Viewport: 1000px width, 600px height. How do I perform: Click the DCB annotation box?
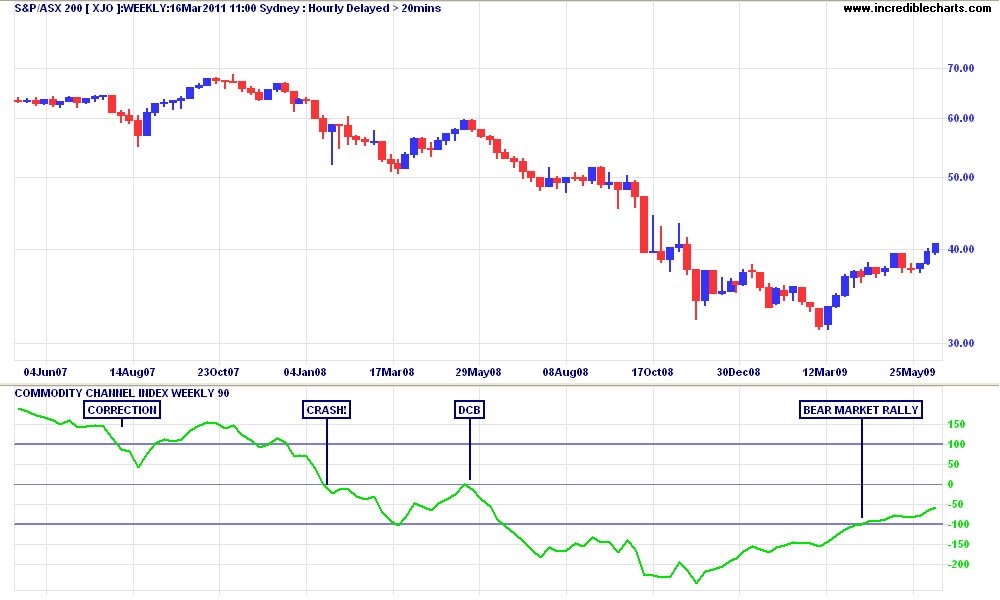pyautogui.click(x=468, y=410)
